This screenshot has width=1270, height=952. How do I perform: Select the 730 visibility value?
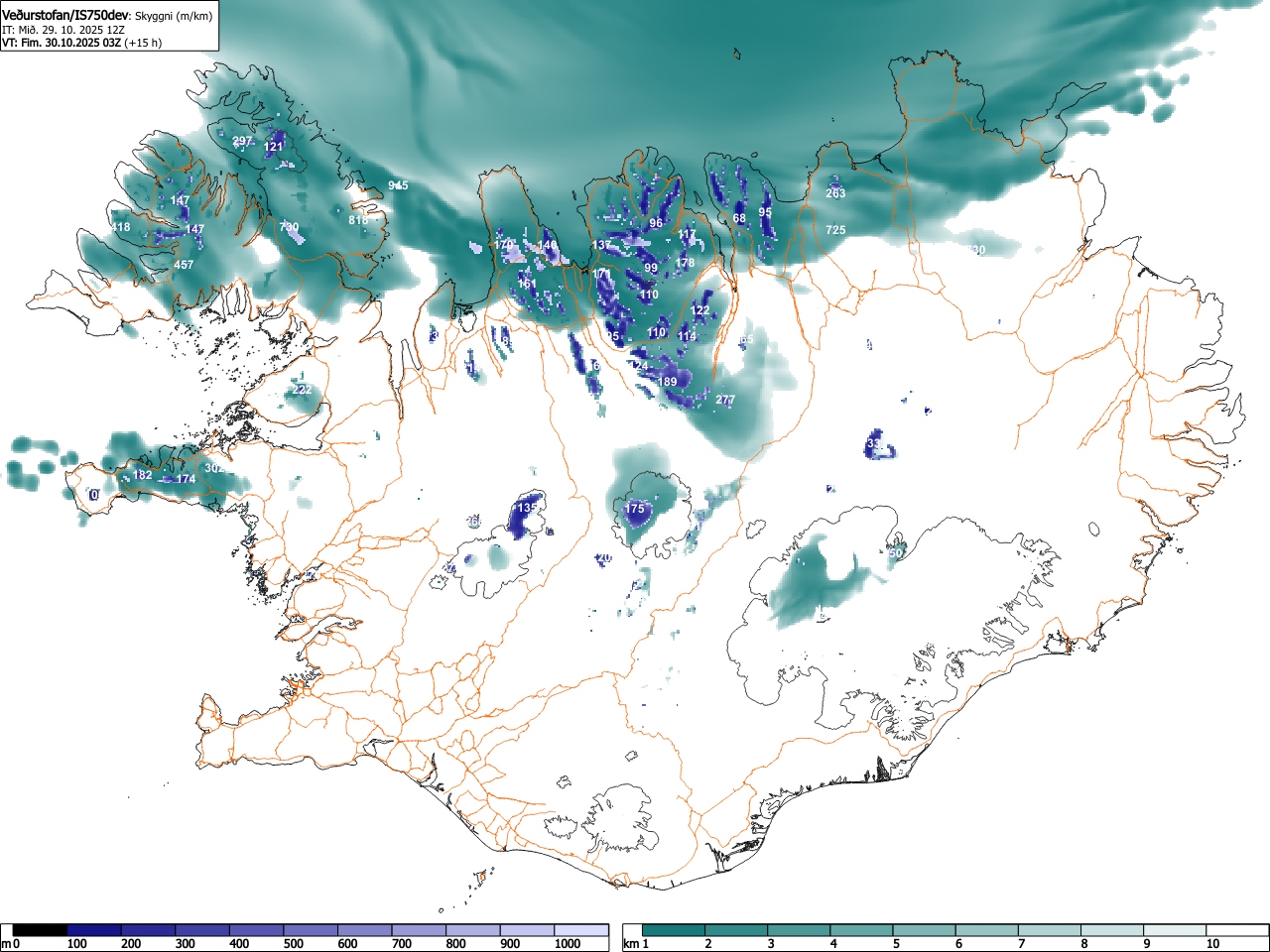289,227
